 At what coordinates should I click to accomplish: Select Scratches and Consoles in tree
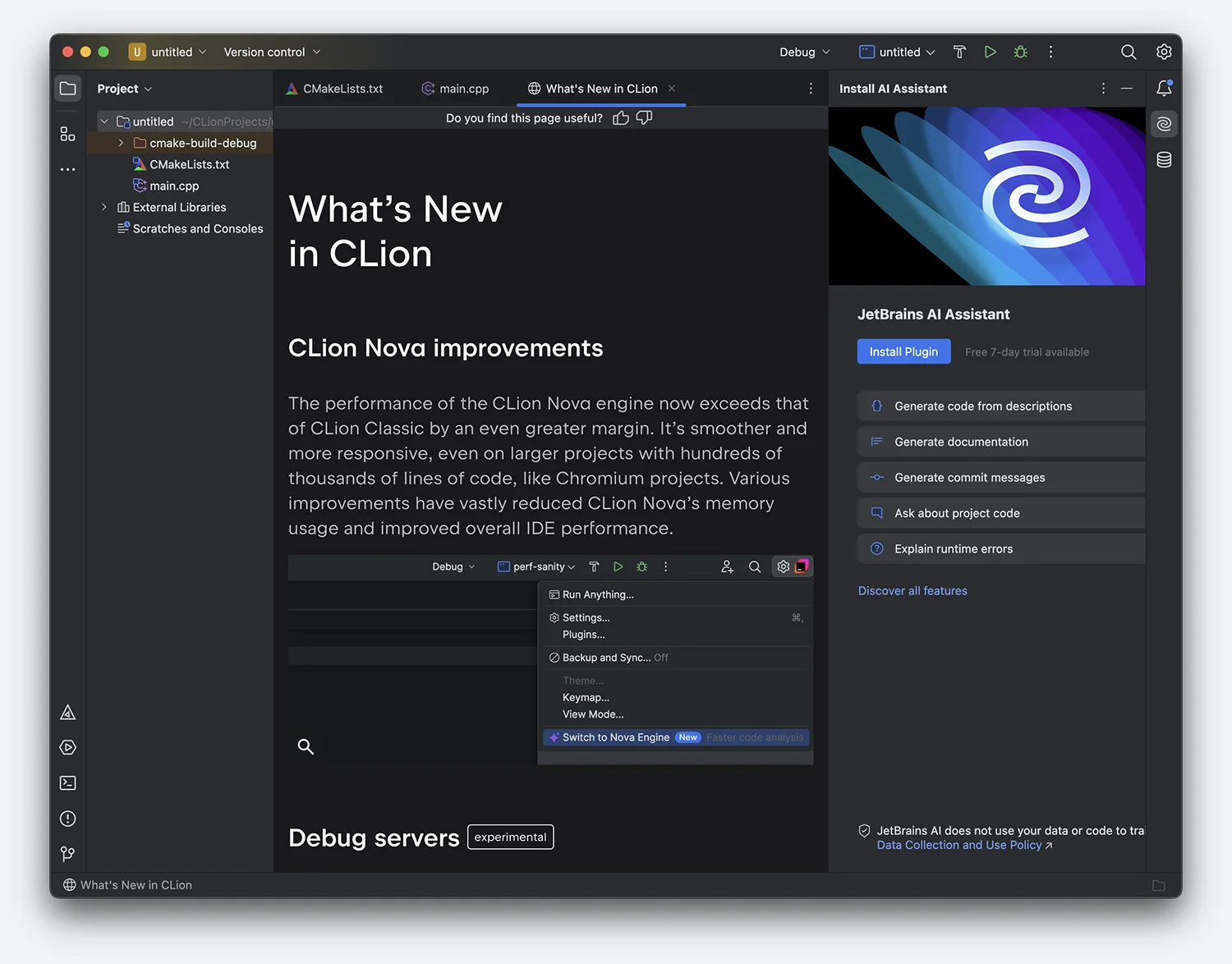point(190,228)
